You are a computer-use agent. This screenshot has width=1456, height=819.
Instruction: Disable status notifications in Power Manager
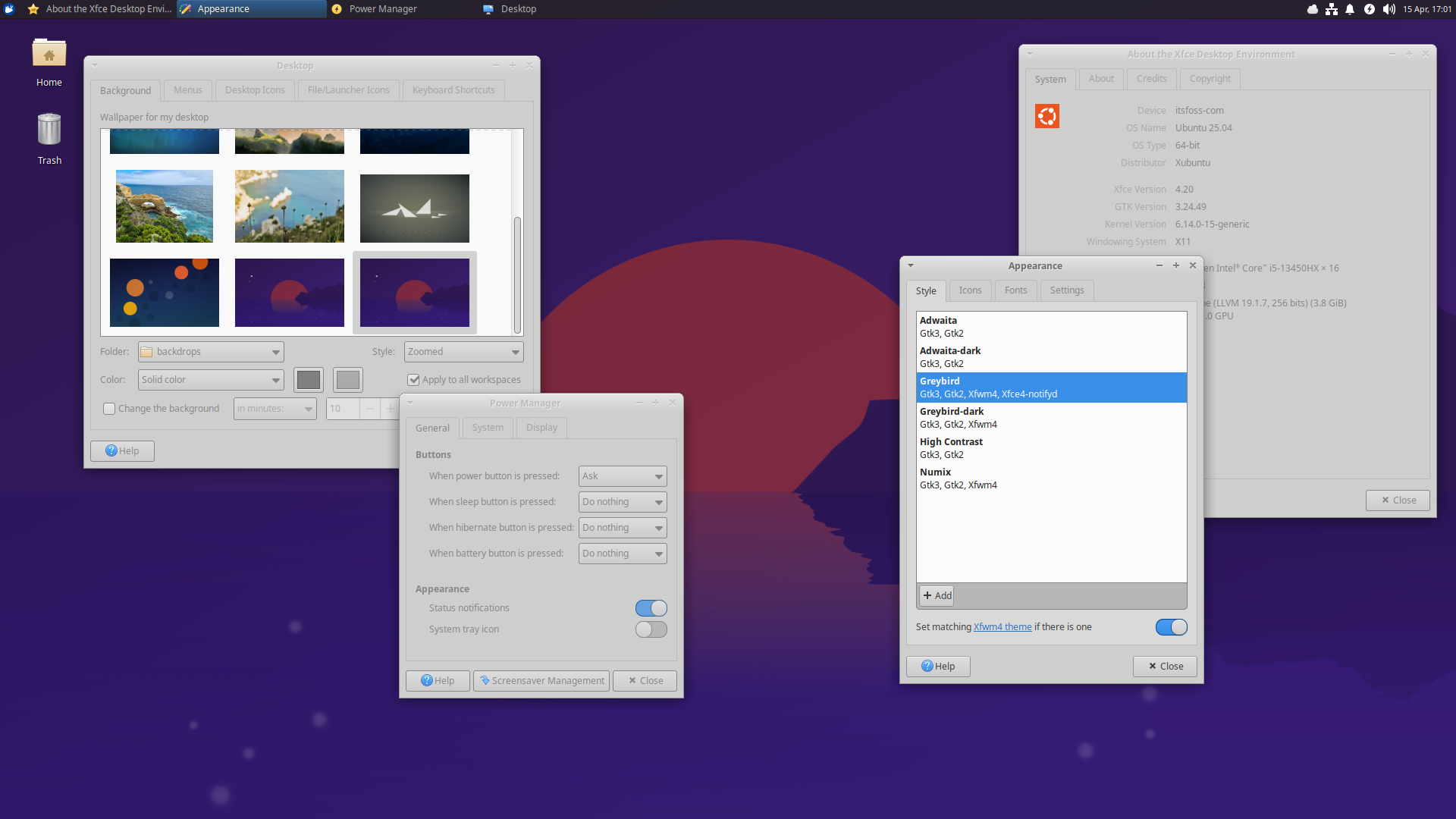(651, 607)
